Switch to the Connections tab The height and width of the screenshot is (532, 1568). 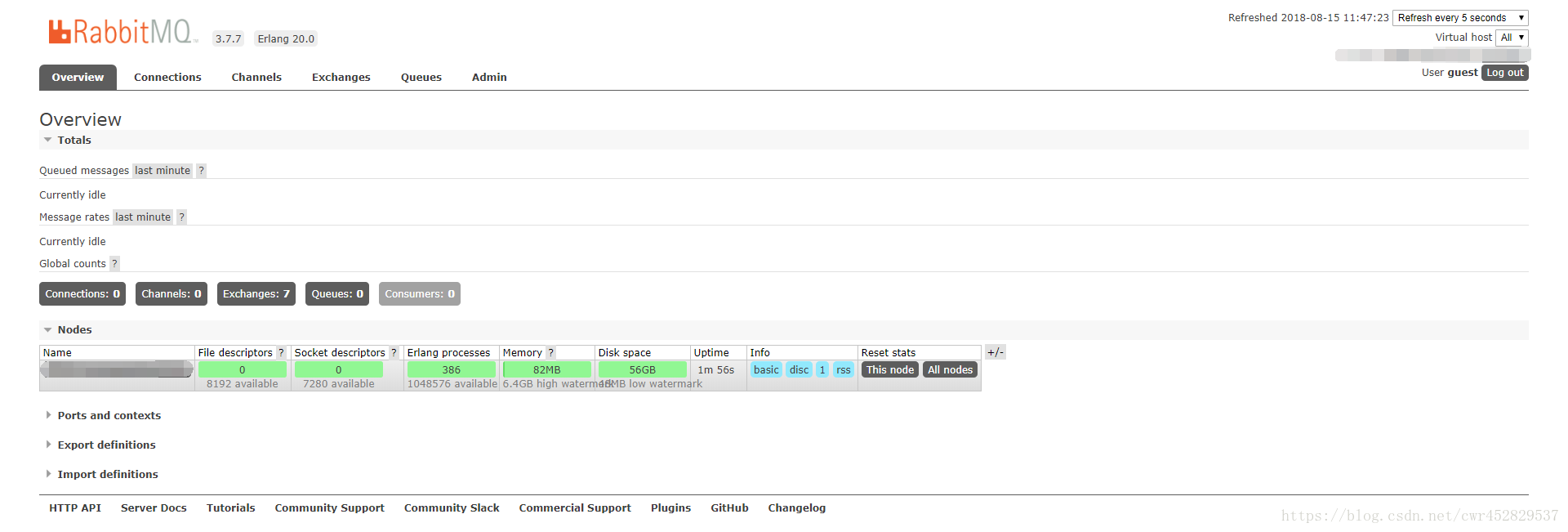167,78
